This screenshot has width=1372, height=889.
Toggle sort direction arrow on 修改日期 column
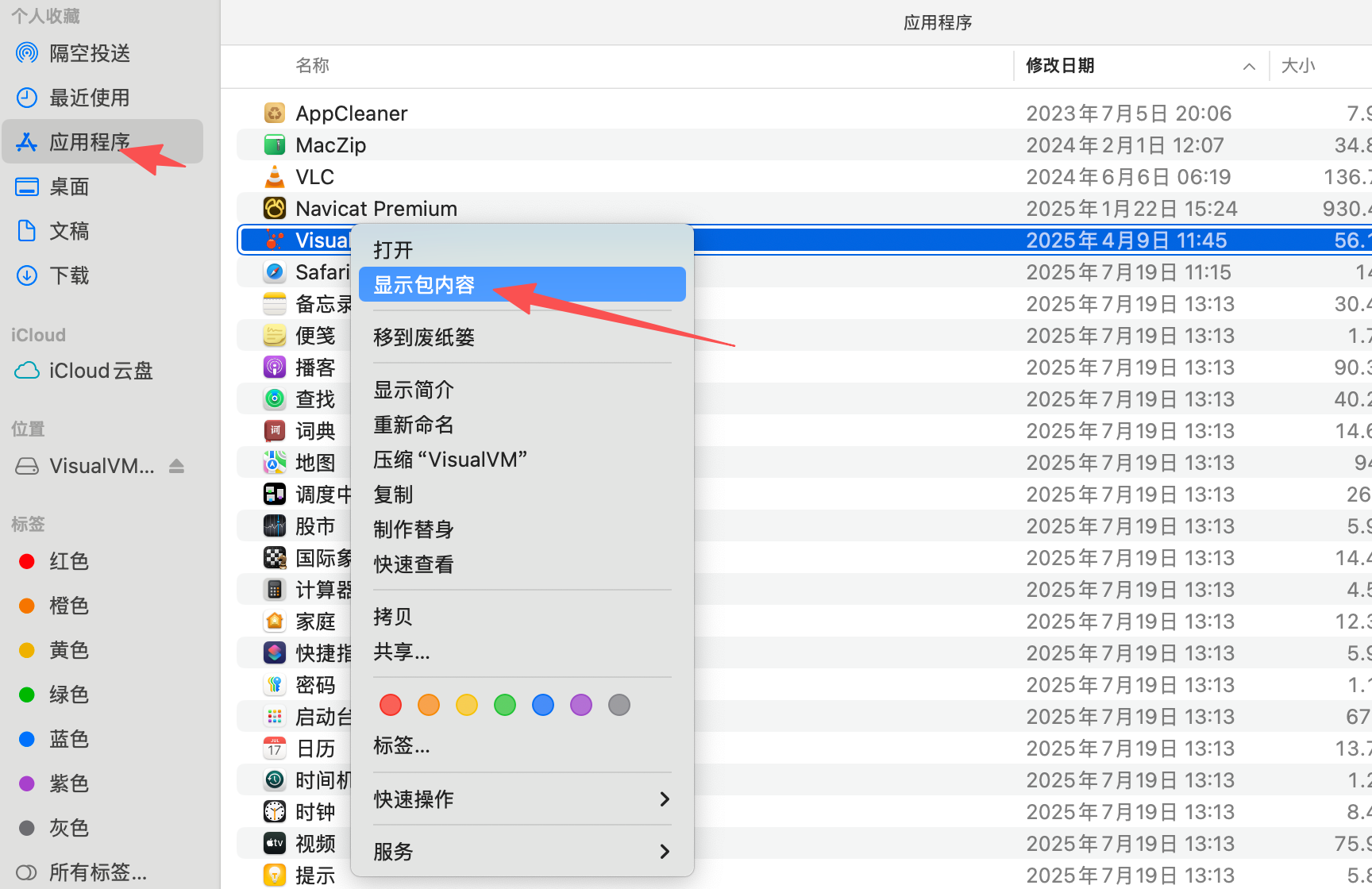coord(1249,67)
